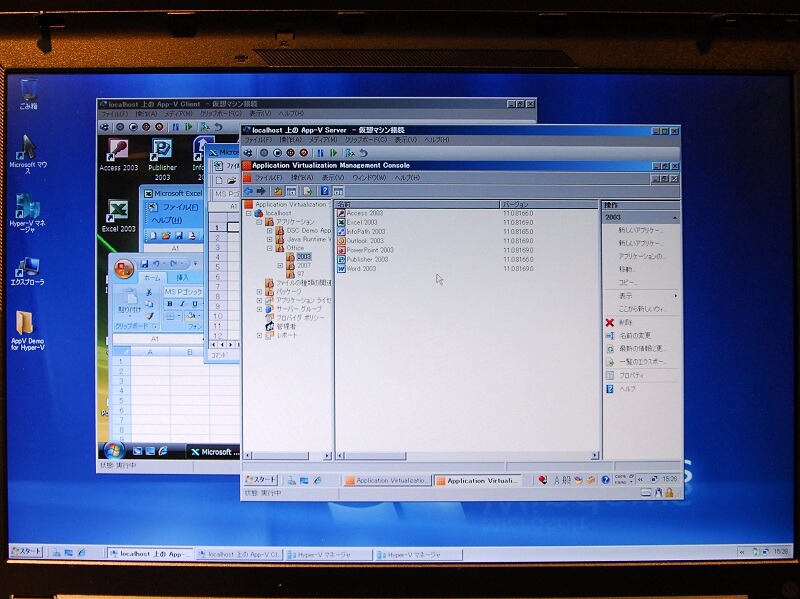Screen dimensions: 800x599
Task: Click the Pause icon in App-V Server toolbar
Action: (x=320, y=153)
